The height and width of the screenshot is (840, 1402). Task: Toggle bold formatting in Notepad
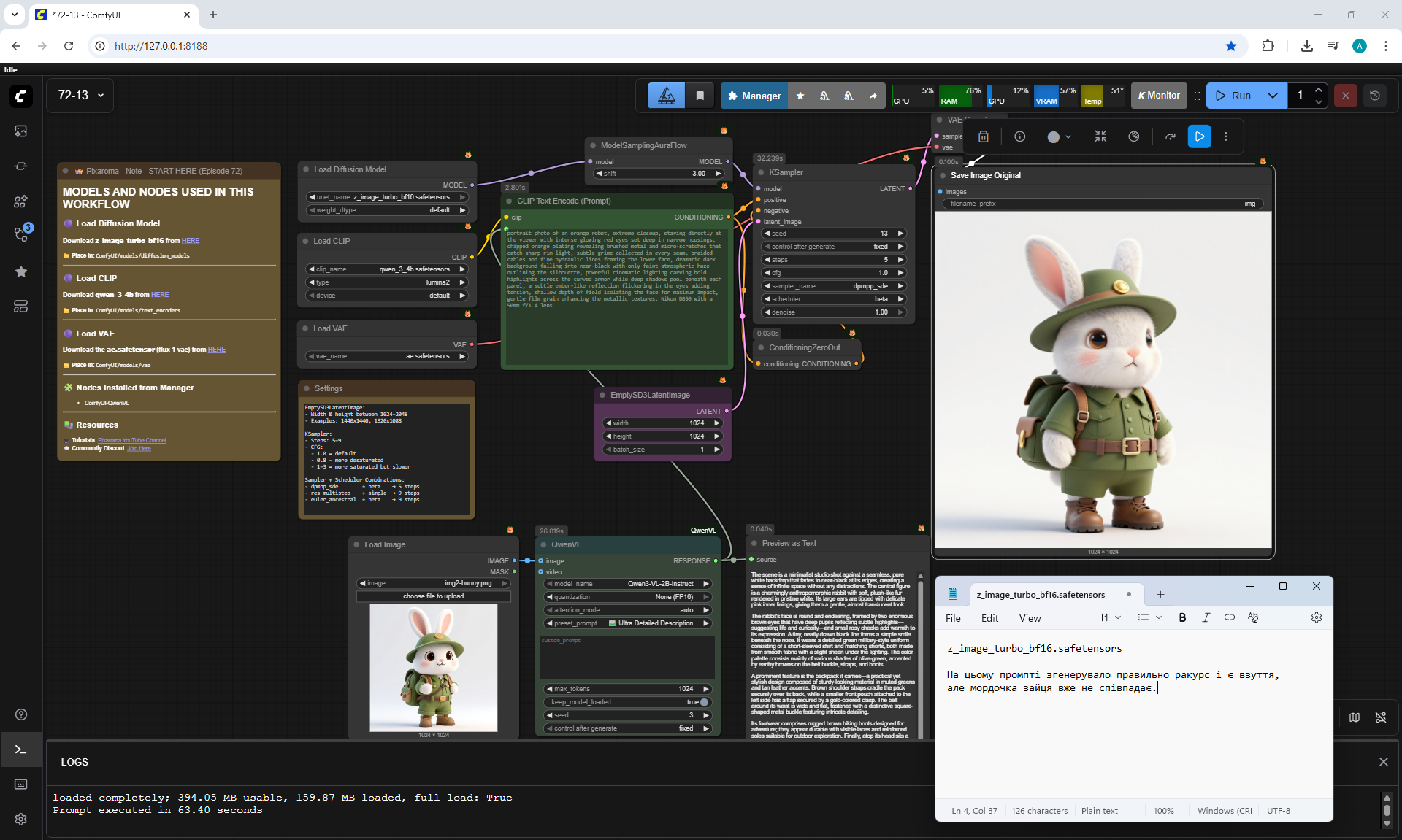click(1182, 617)
